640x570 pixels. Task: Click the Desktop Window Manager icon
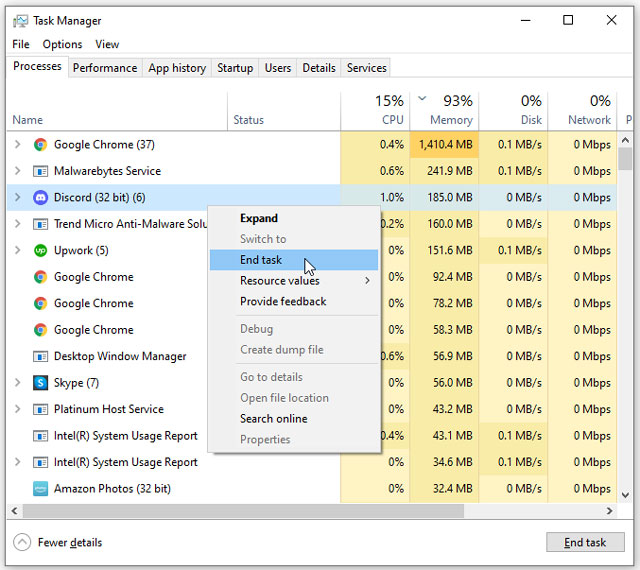coord(40,356)
